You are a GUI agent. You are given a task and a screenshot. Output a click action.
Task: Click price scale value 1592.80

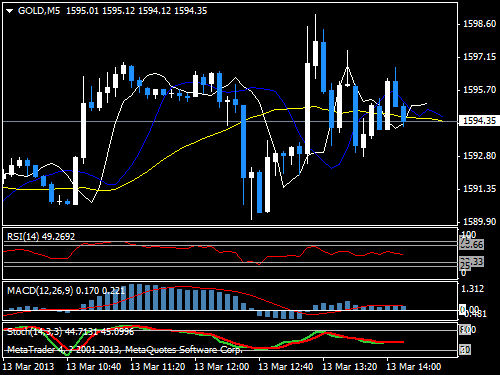480,156
